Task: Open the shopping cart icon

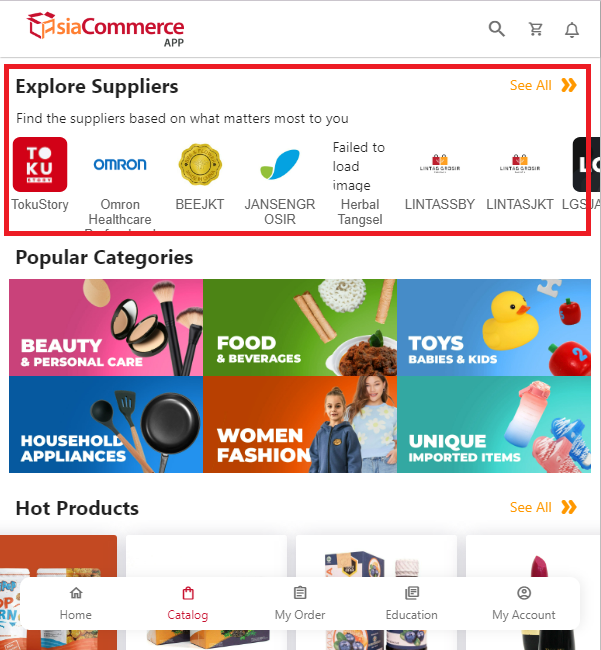Action: coord(536,29)
